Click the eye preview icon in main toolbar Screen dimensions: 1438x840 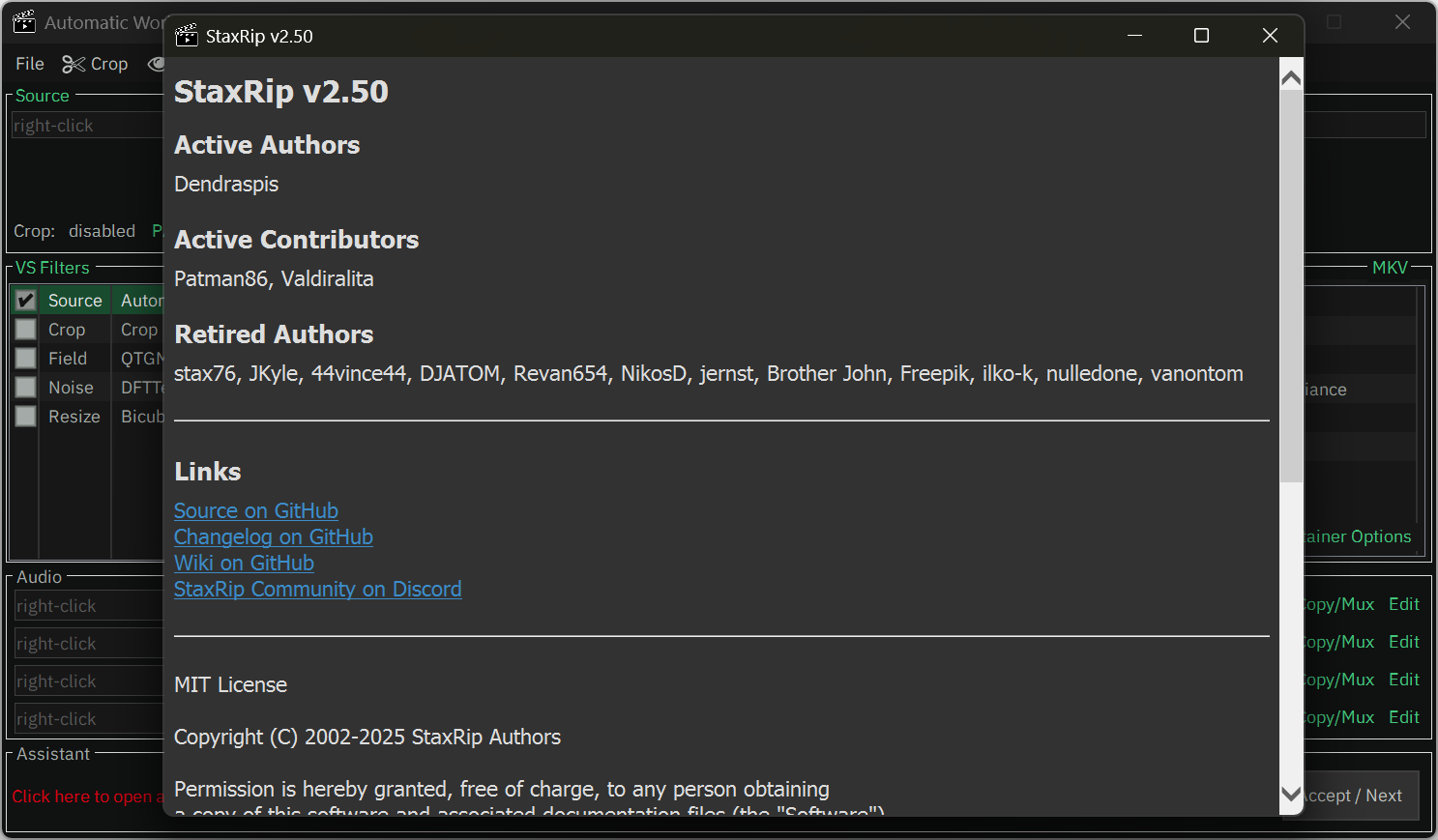pyautogui.click(x=156, y=64)
